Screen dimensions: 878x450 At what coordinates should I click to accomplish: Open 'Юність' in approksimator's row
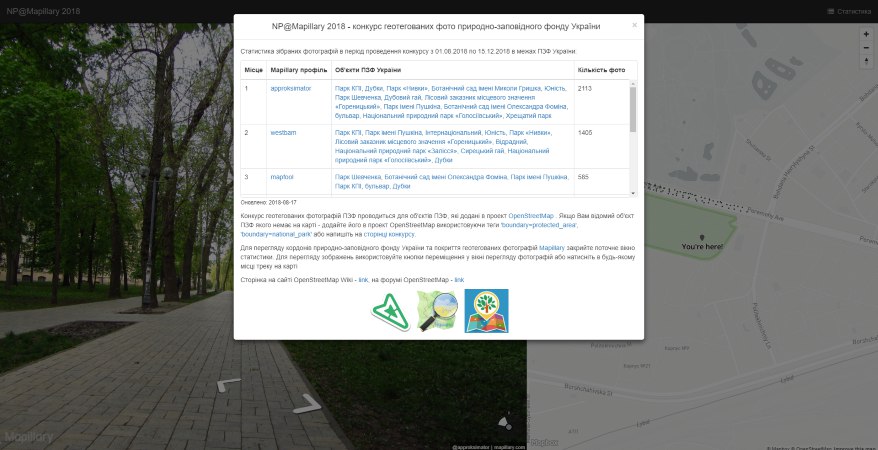[x=556, y=88]
